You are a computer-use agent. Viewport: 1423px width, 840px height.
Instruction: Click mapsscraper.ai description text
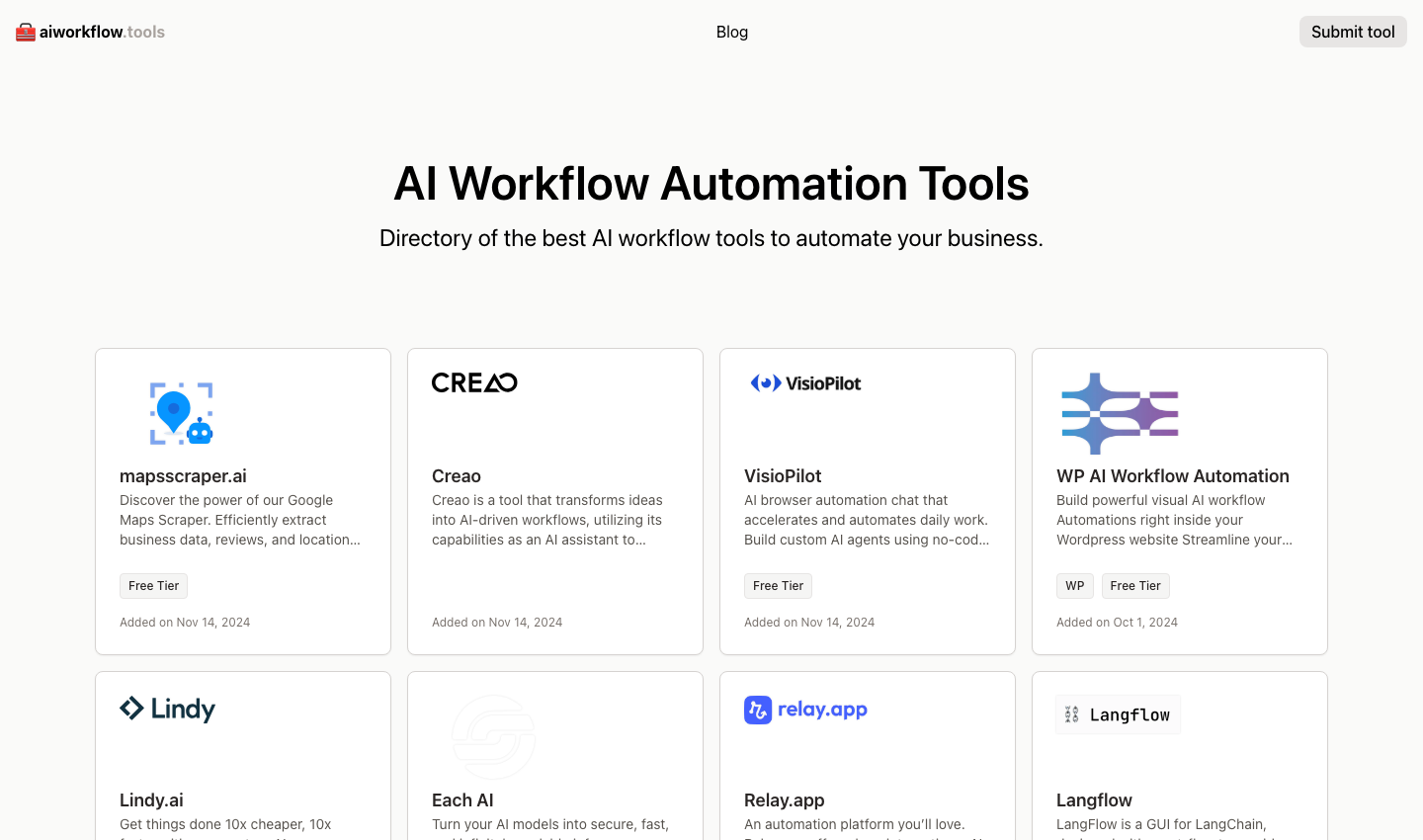240,520
